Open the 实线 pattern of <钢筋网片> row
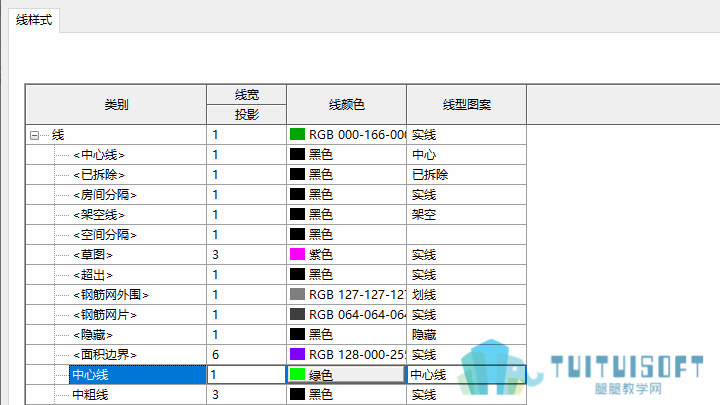This screenshot has width=720, height=405. pos(467,315)
